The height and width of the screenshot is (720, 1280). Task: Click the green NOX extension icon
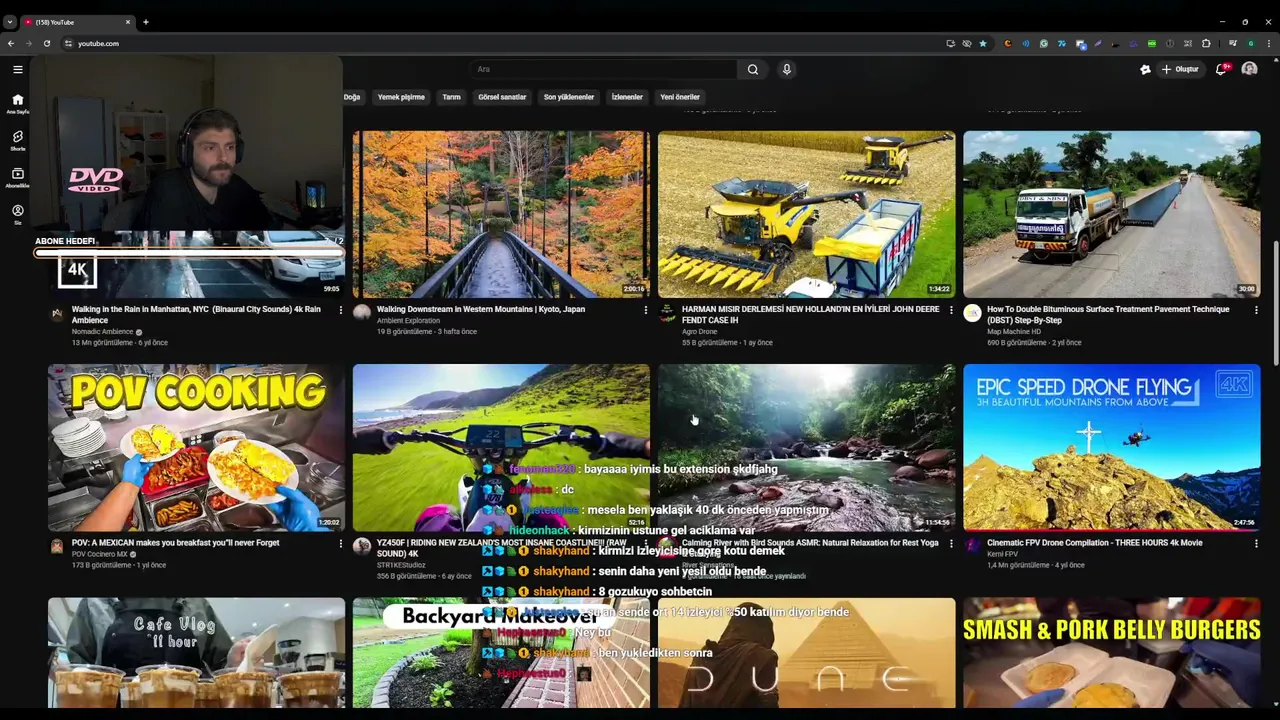coord(1152,43)
